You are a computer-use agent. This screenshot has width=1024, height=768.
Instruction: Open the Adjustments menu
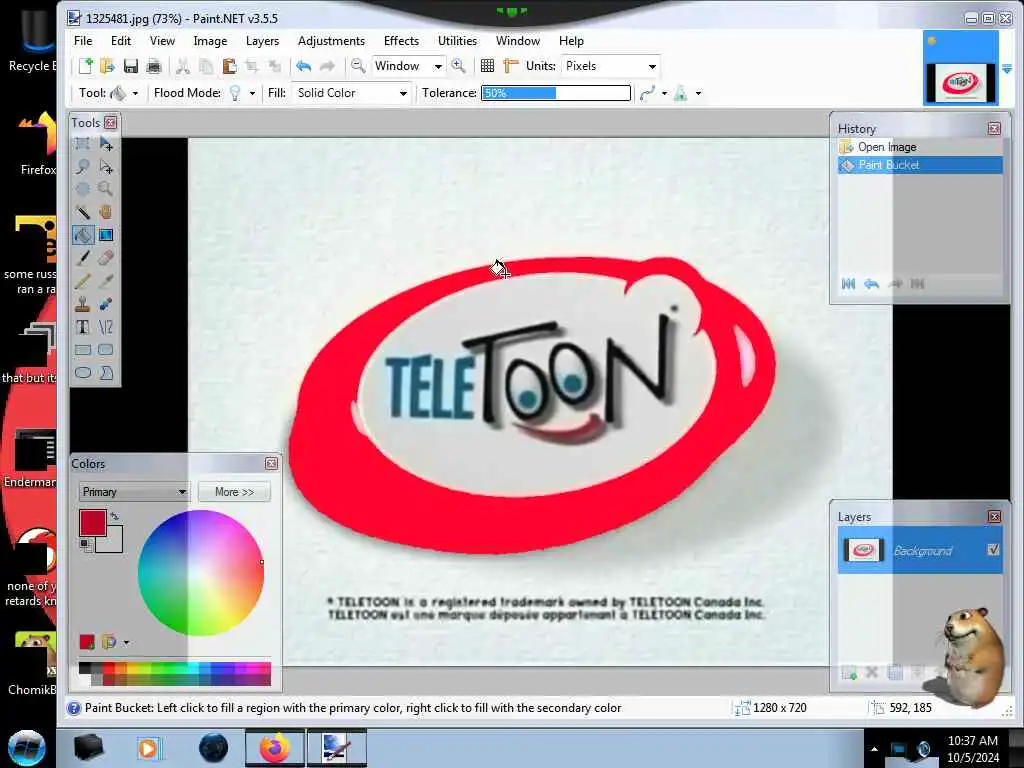pyautogui.click(x=331, y=40)
